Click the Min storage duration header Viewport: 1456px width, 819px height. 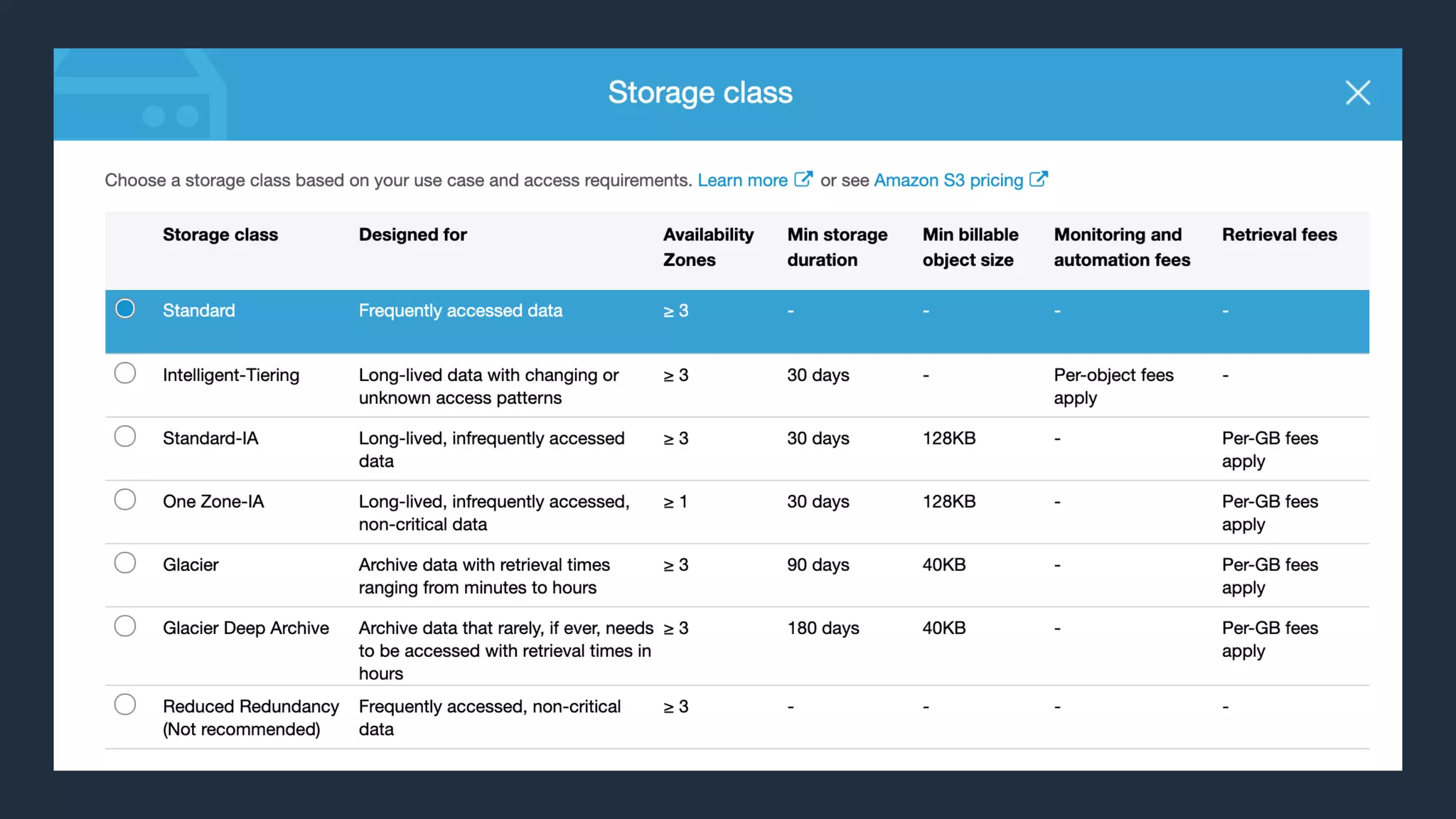[x=837, y=247]
